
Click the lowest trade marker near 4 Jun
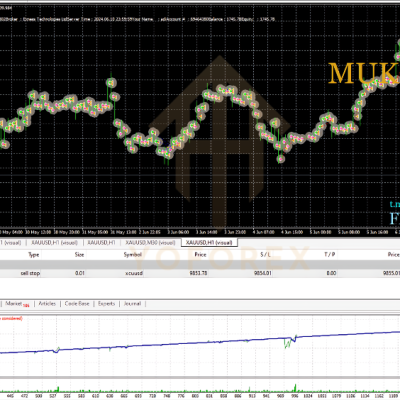pyautogui.click(x=281, y=159)
